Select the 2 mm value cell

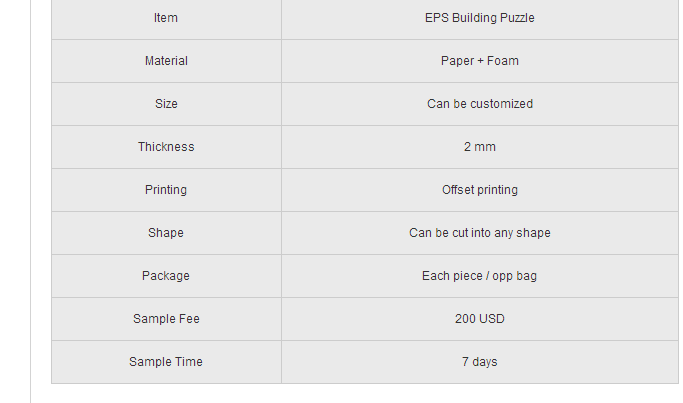[480, 147]
